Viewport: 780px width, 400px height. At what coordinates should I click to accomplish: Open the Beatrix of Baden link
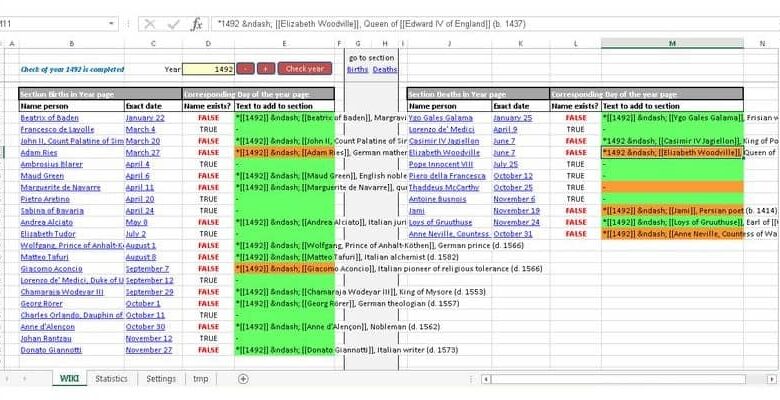50,118
